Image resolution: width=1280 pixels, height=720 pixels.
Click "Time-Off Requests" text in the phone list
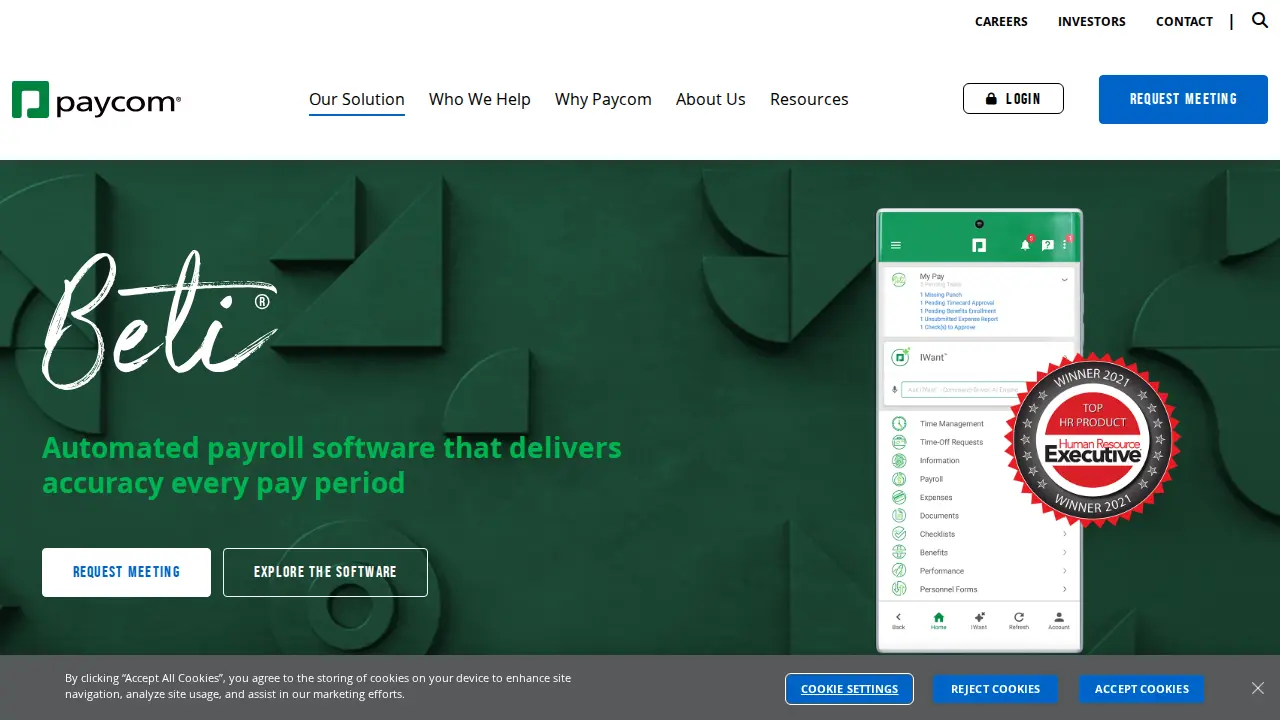(x=951, y=442)
